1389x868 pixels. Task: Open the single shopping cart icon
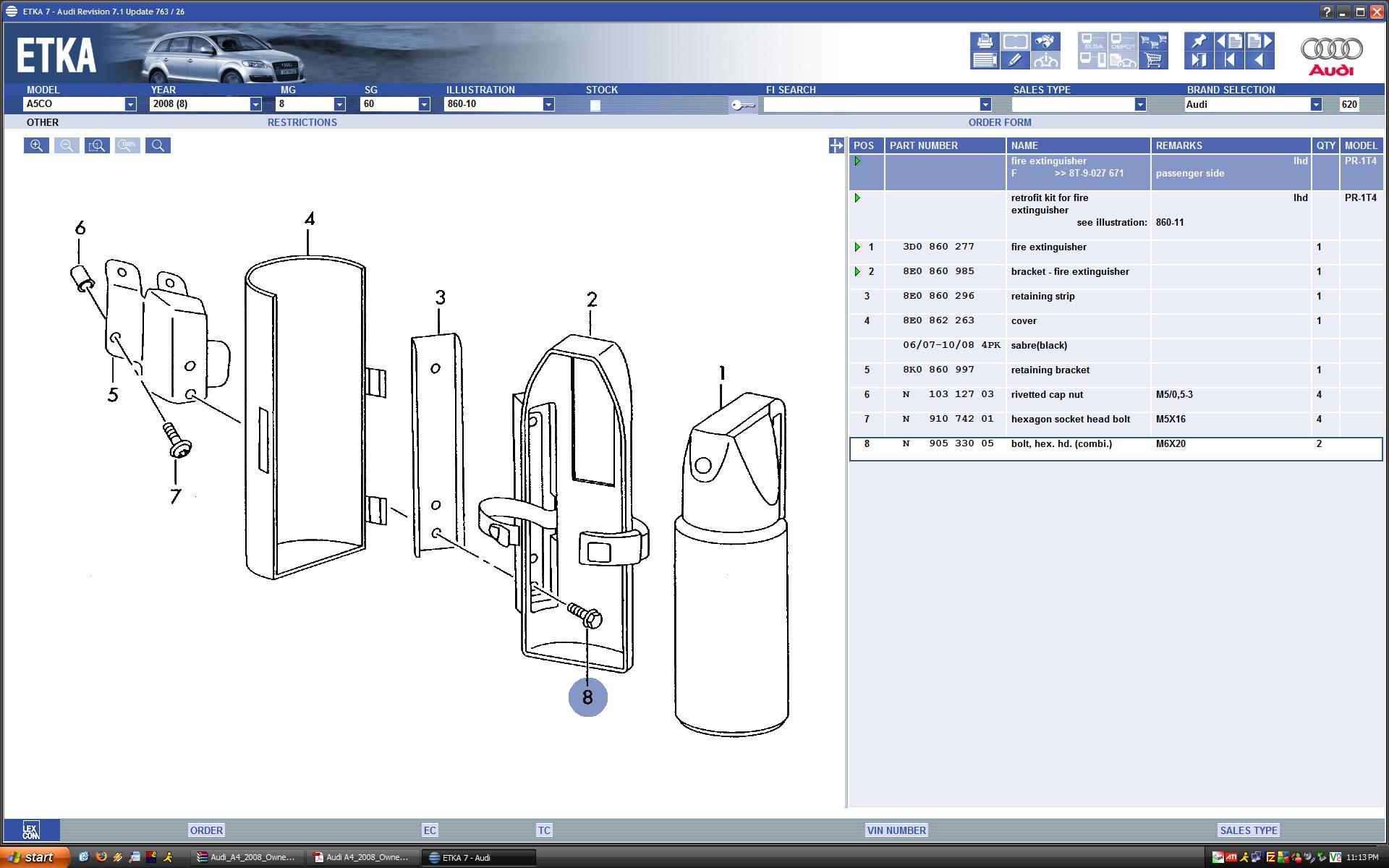[1153, 60]
